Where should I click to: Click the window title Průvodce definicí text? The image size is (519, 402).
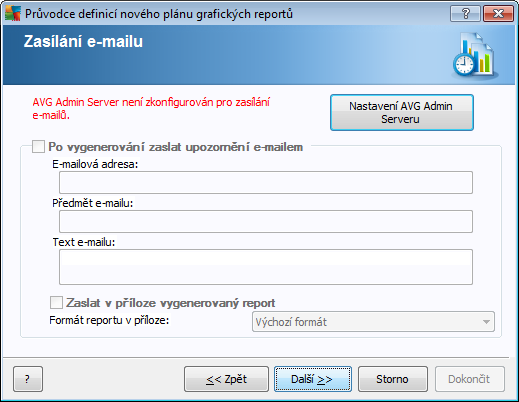(x=159, y=14)
